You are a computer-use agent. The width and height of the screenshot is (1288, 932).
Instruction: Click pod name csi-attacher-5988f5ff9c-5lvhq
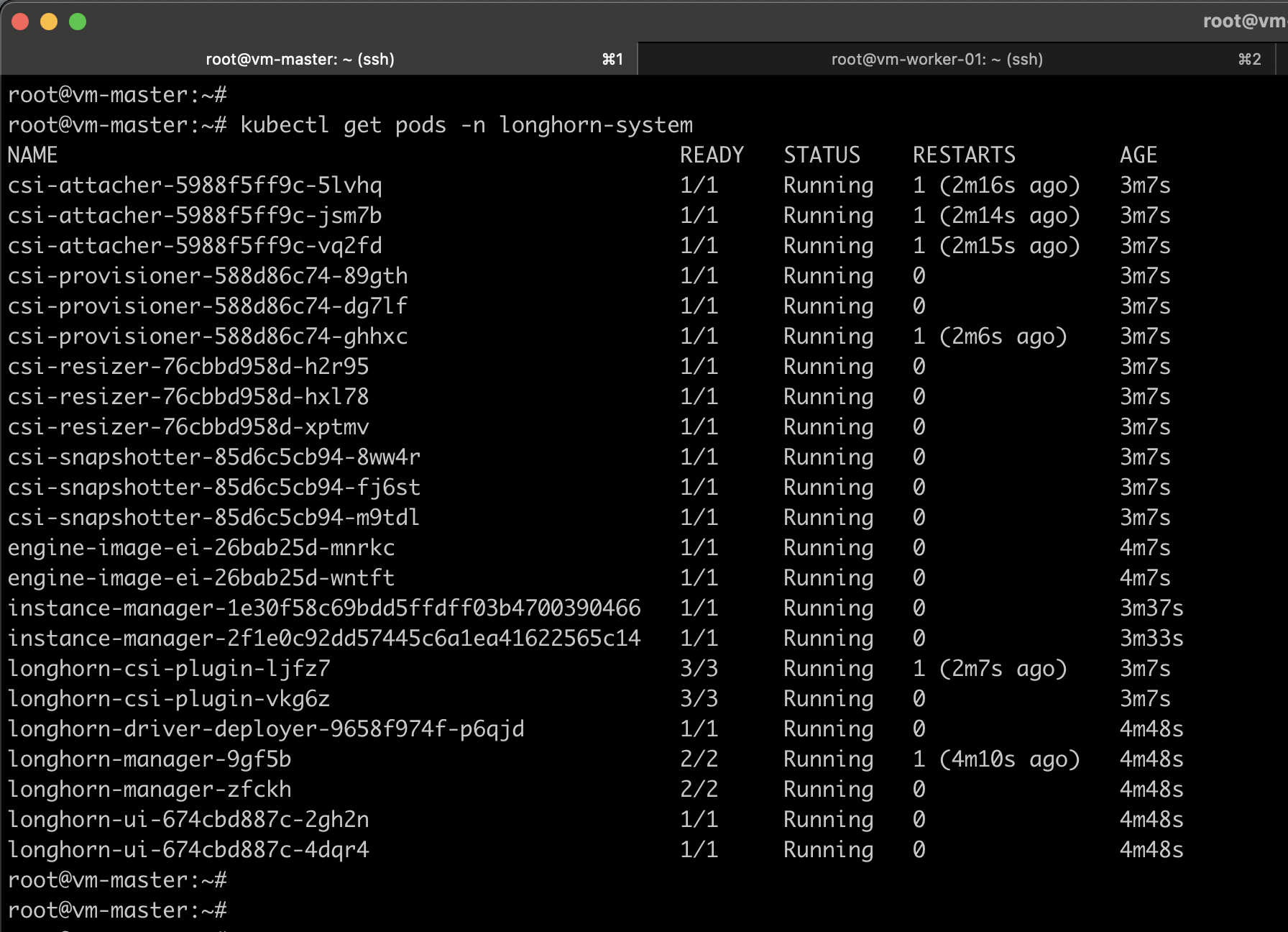click(x=195, y=186)
